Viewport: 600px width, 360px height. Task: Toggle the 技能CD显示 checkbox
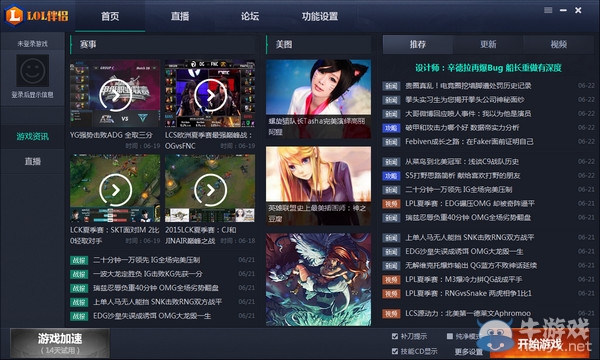click(x=395, y=351)
